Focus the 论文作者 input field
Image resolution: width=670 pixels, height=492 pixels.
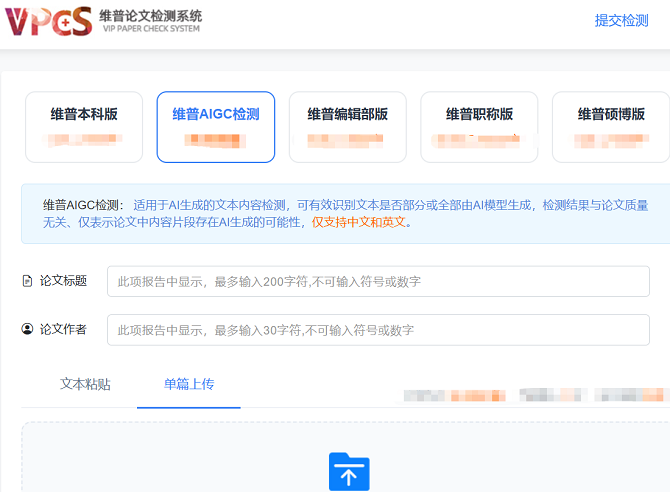[x=378, y=330]
